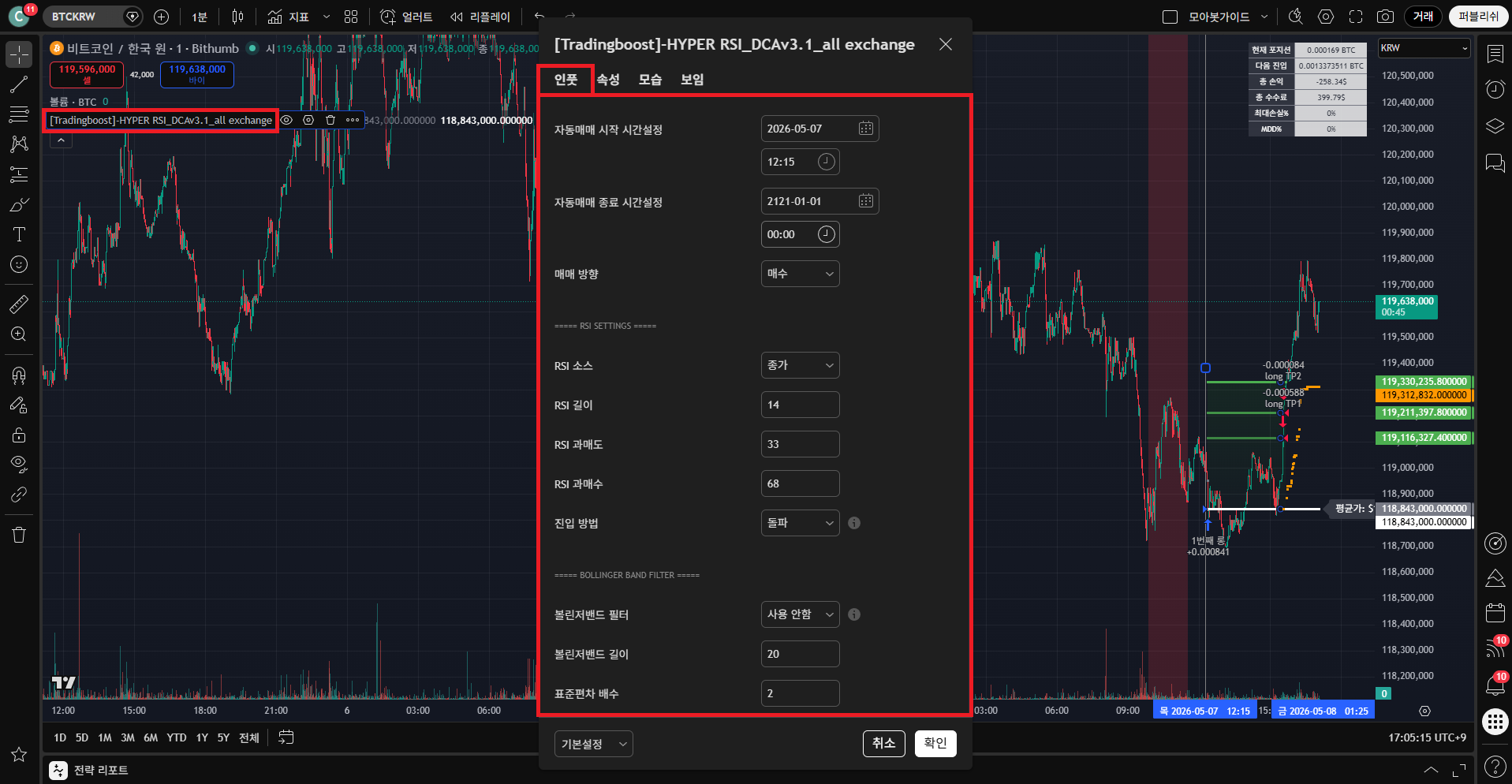Open watchlist panel icon on right sidebar
This screenshot has height=784, width=1512.
click(1495, 54)
